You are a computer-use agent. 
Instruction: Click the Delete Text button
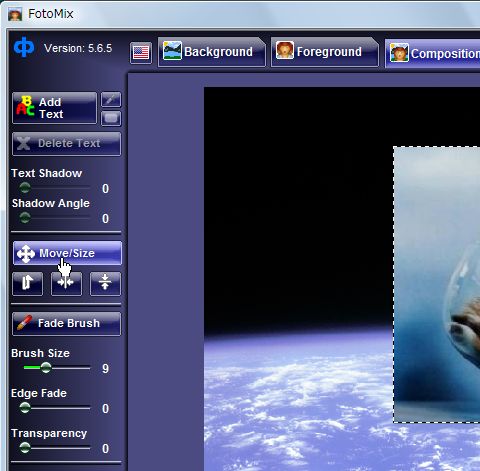[x=67, y=144]
